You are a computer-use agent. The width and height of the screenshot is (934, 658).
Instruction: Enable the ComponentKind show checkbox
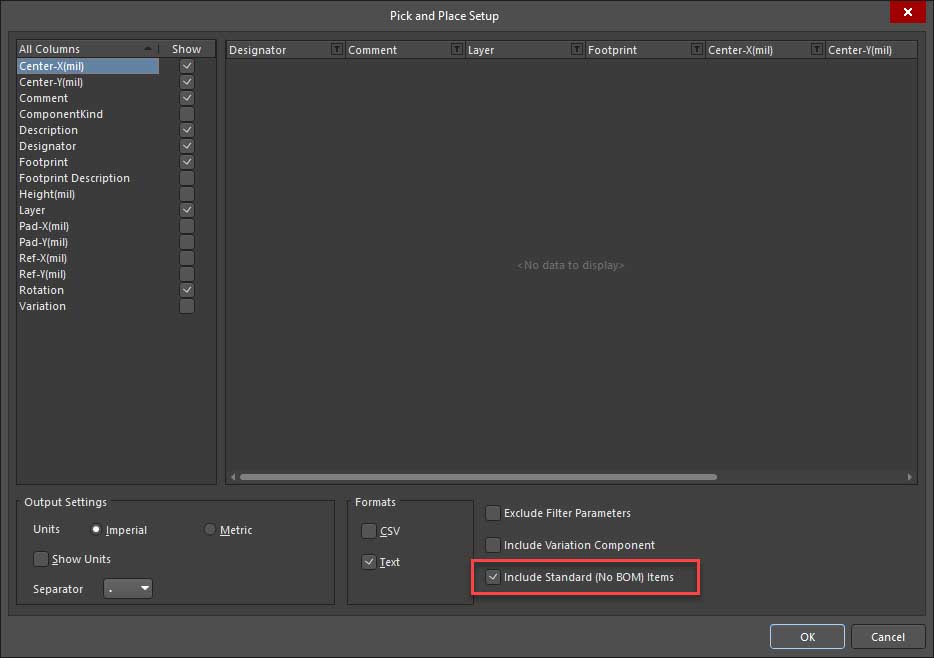tap(187, 114)
